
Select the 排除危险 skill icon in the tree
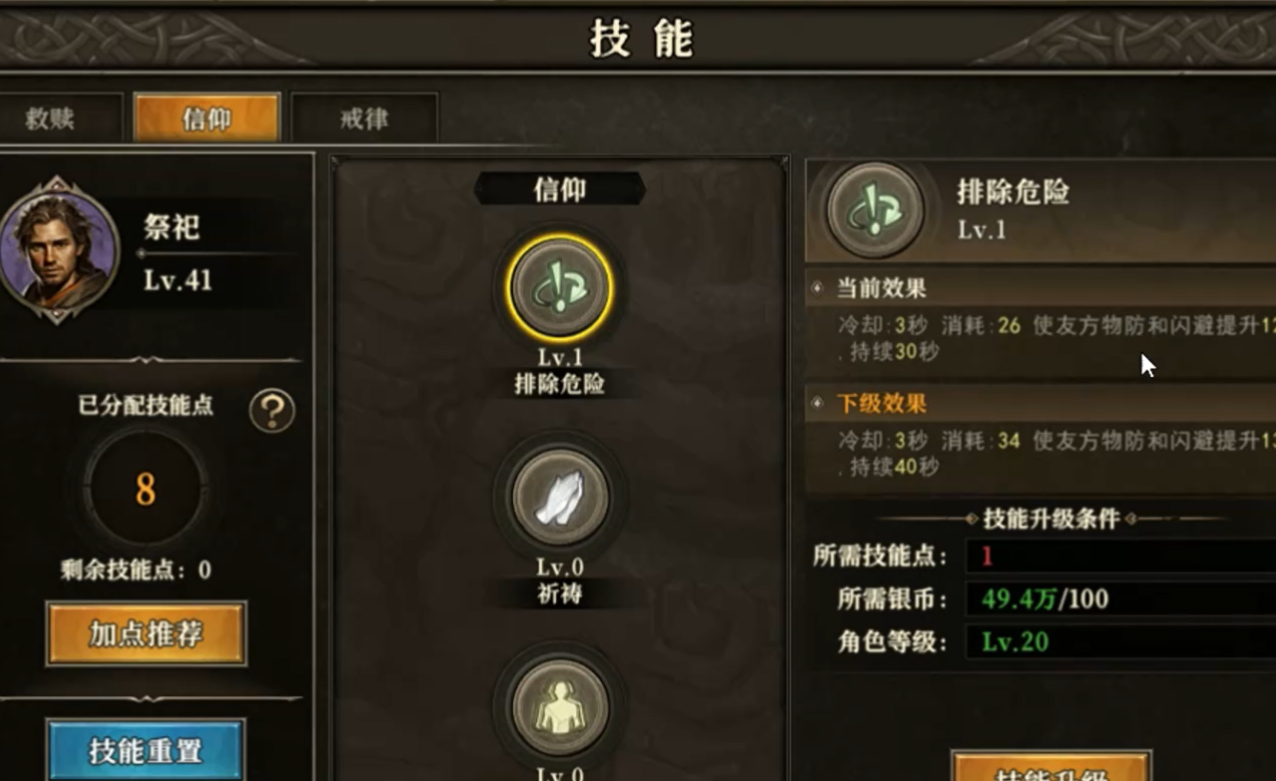(x=560, y=288)
